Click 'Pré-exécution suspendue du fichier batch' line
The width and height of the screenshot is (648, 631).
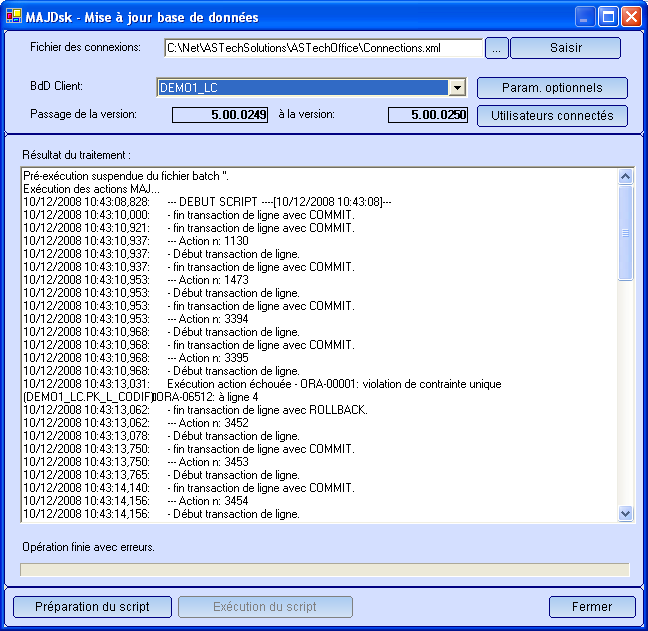tap(126, 176)
